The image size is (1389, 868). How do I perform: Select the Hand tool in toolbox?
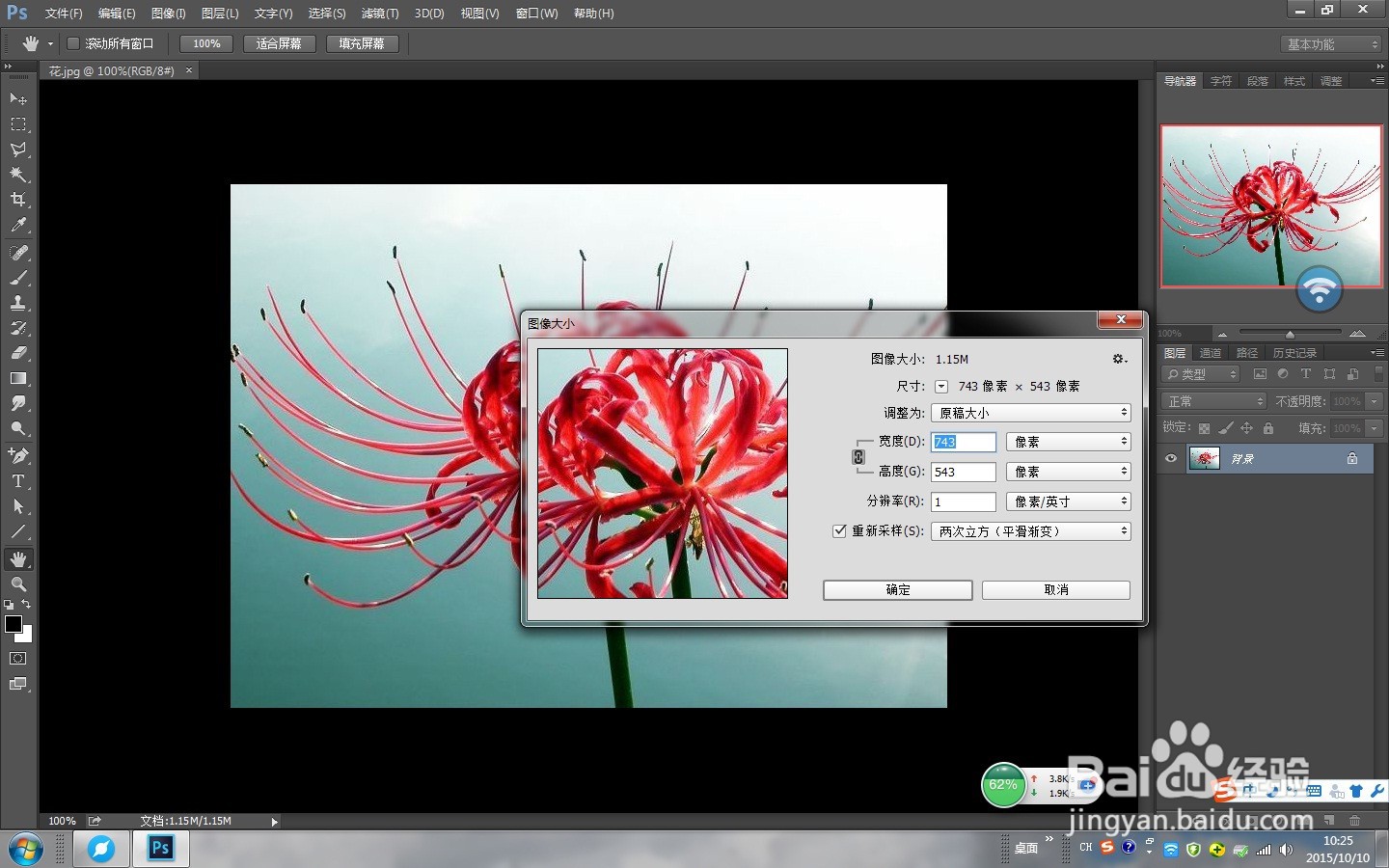tap(18, 559)
